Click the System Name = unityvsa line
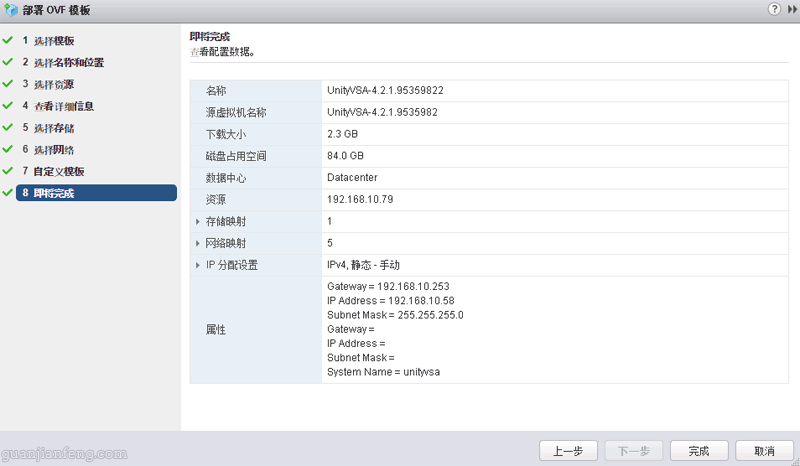The image size is (800, 466). pos(384,372)
